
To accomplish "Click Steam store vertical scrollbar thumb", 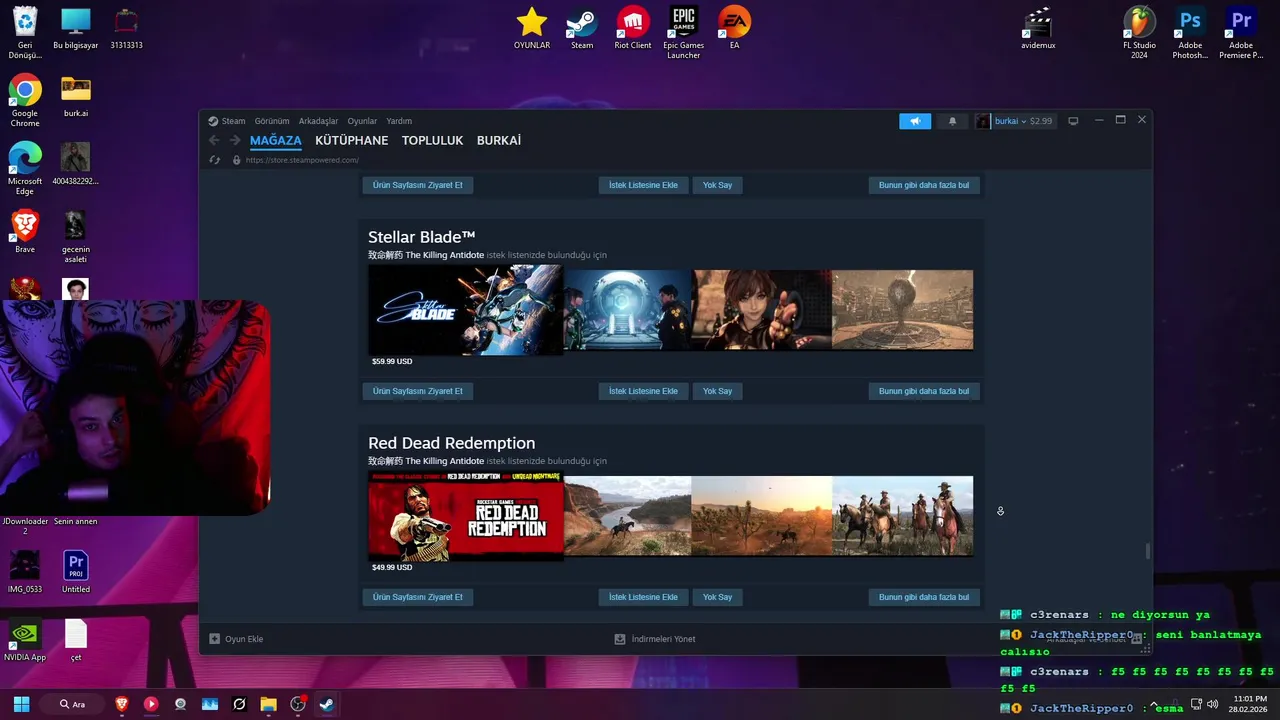I will click(1147, 551).
